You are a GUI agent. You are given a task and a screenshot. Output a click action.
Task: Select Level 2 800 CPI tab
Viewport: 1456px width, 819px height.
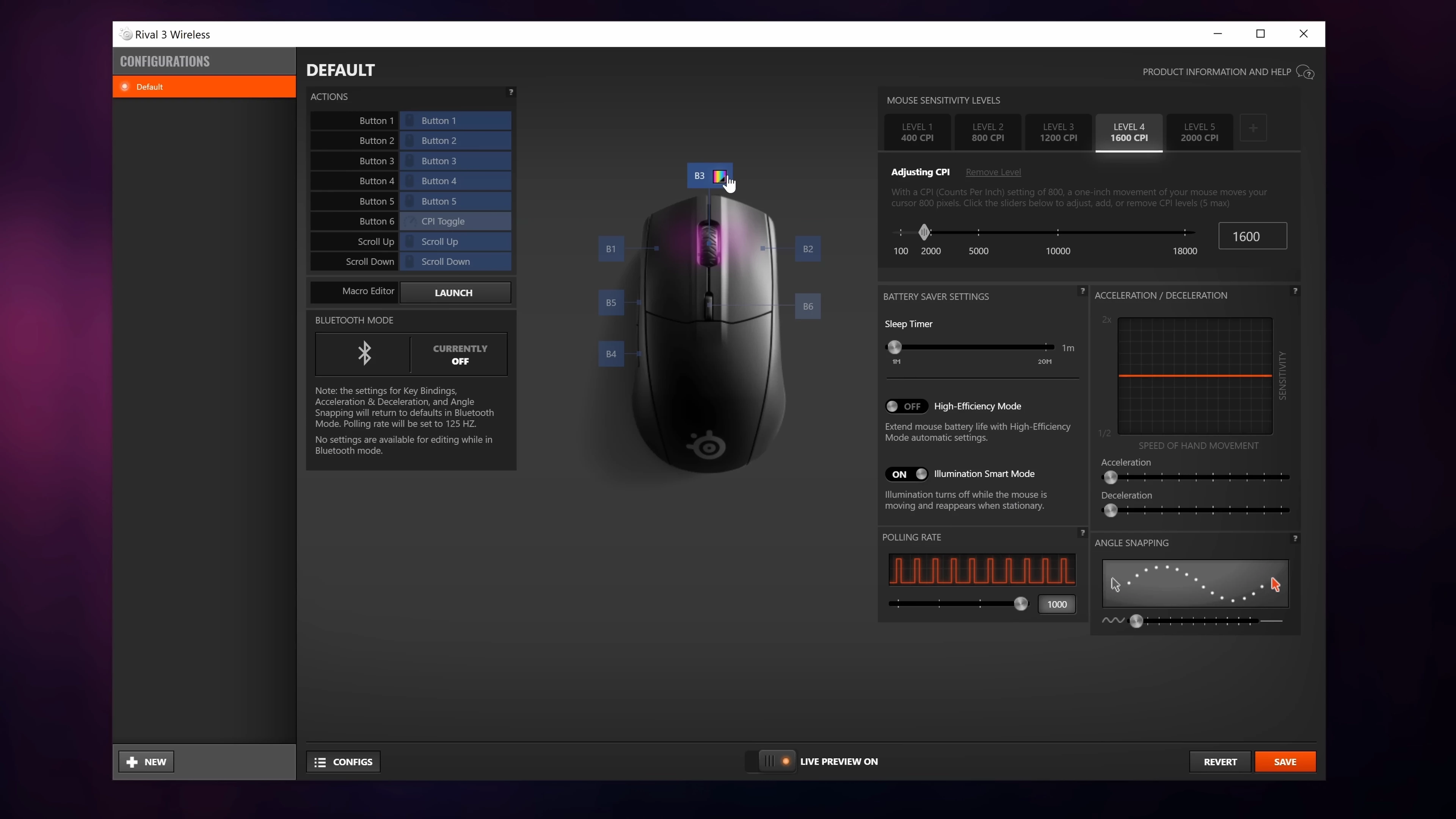tap(987, 132)
